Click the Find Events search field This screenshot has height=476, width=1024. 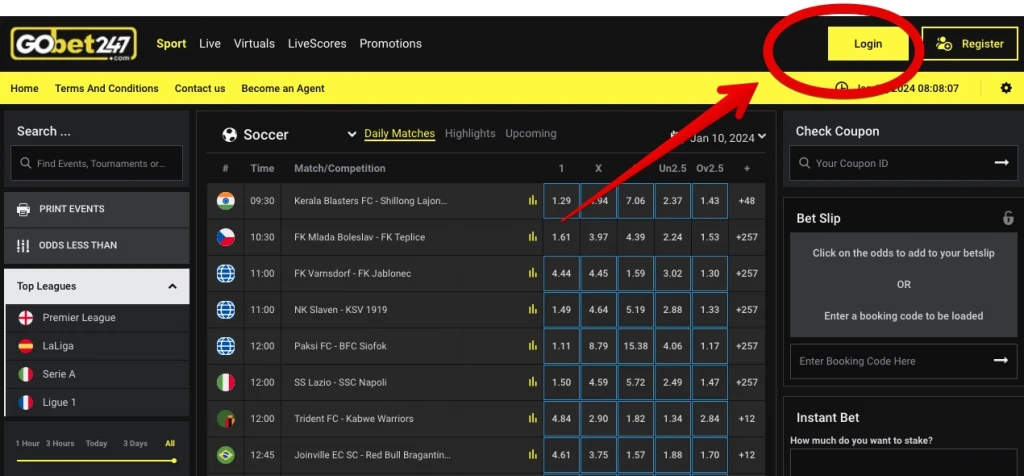tap(97, 163)
